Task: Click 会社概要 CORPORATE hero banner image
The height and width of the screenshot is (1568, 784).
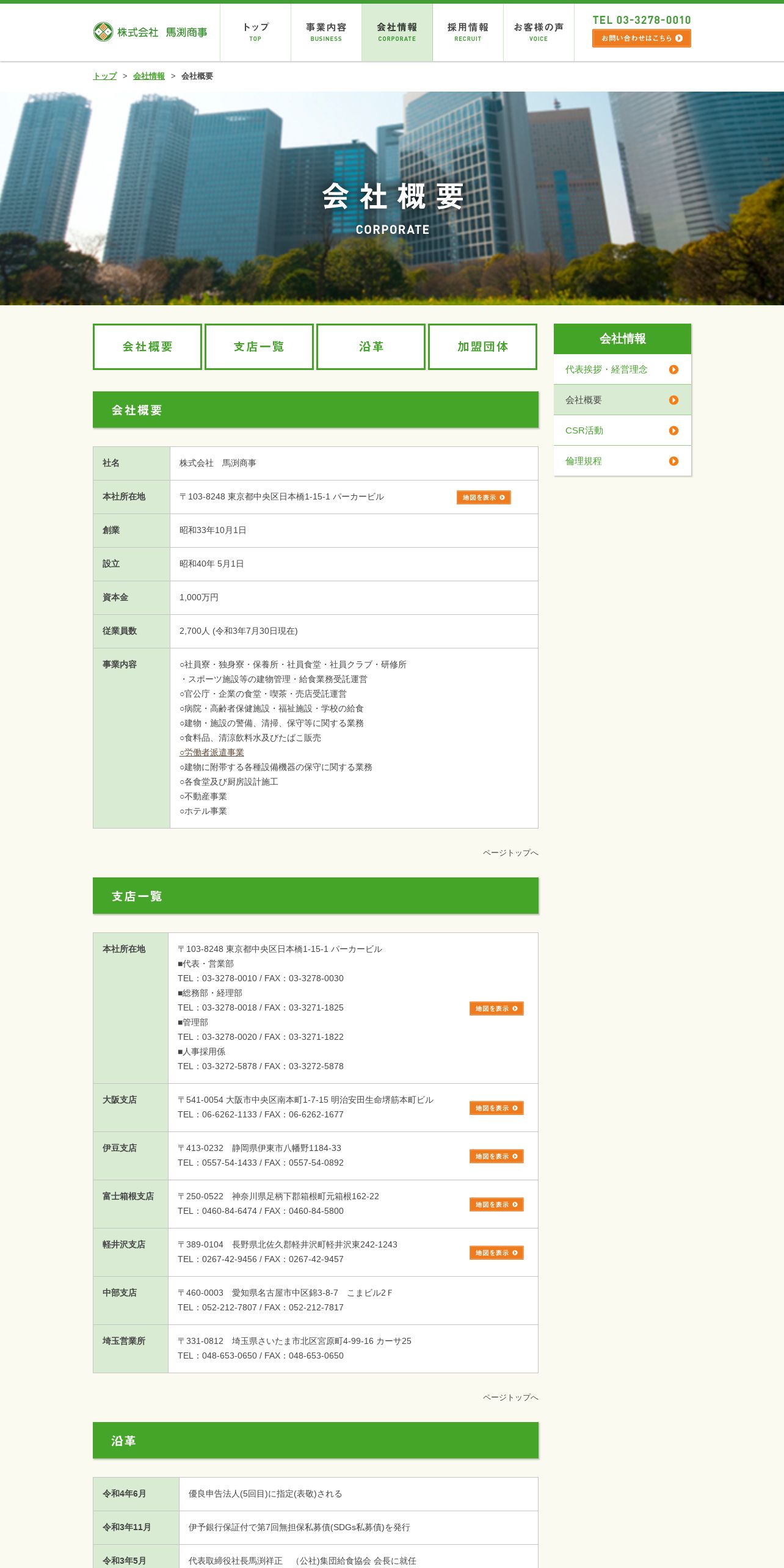Action: point(392,198)
